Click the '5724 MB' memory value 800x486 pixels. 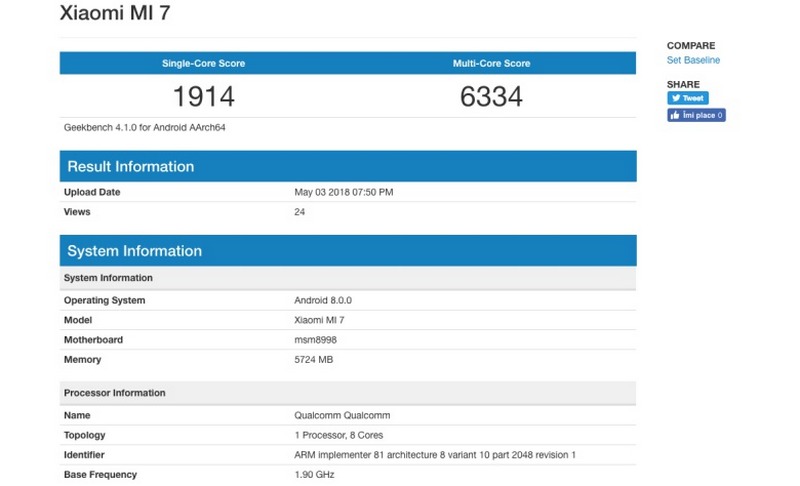pyautogui.click(x=313, y=360)
